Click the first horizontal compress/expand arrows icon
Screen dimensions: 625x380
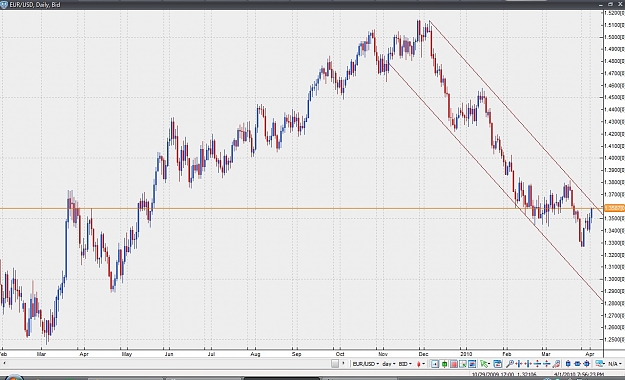[519, 364]
